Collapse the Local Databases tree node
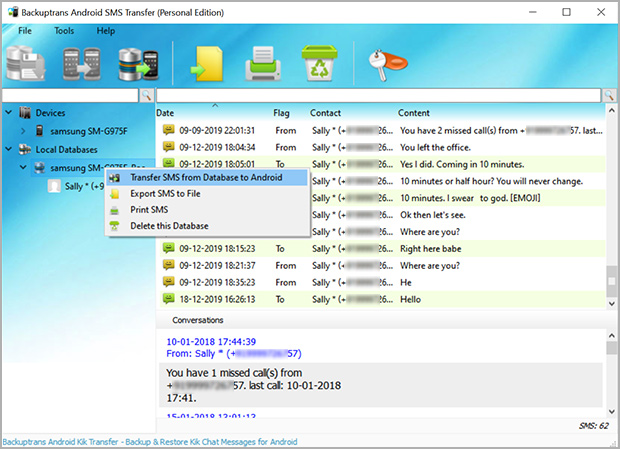This screenshot has height=449, width=620. [8, 149]
